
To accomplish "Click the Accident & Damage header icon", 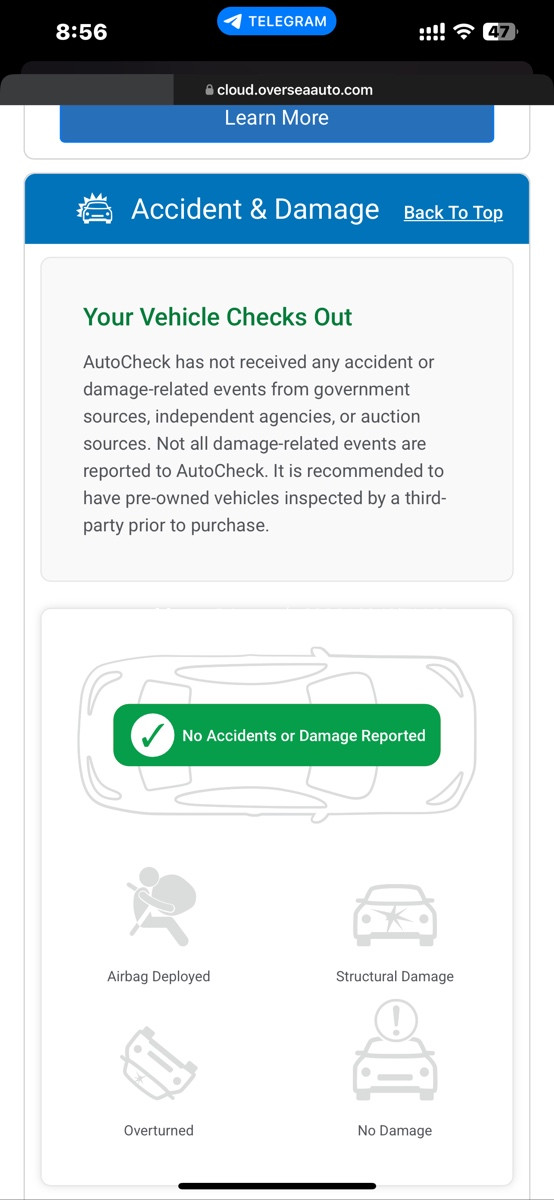I will click(96, 209).
